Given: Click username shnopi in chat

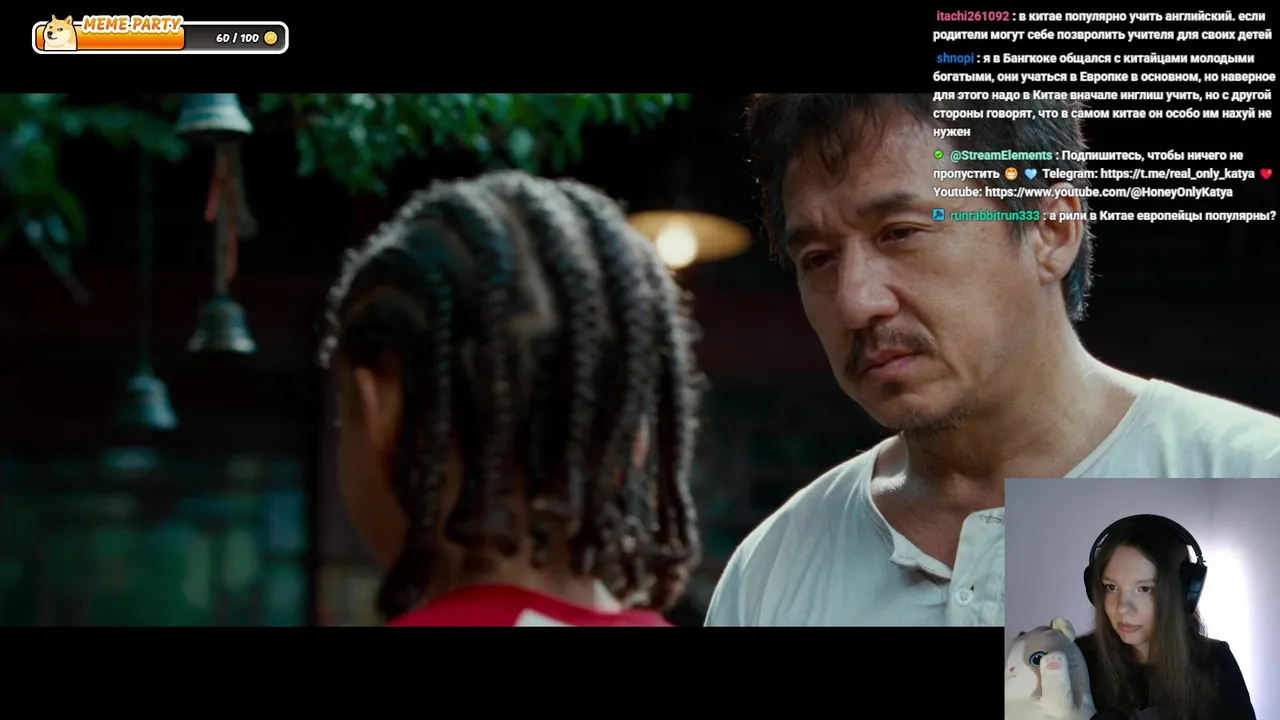Looking at the screenshot, I should click(x=955, y=58).
